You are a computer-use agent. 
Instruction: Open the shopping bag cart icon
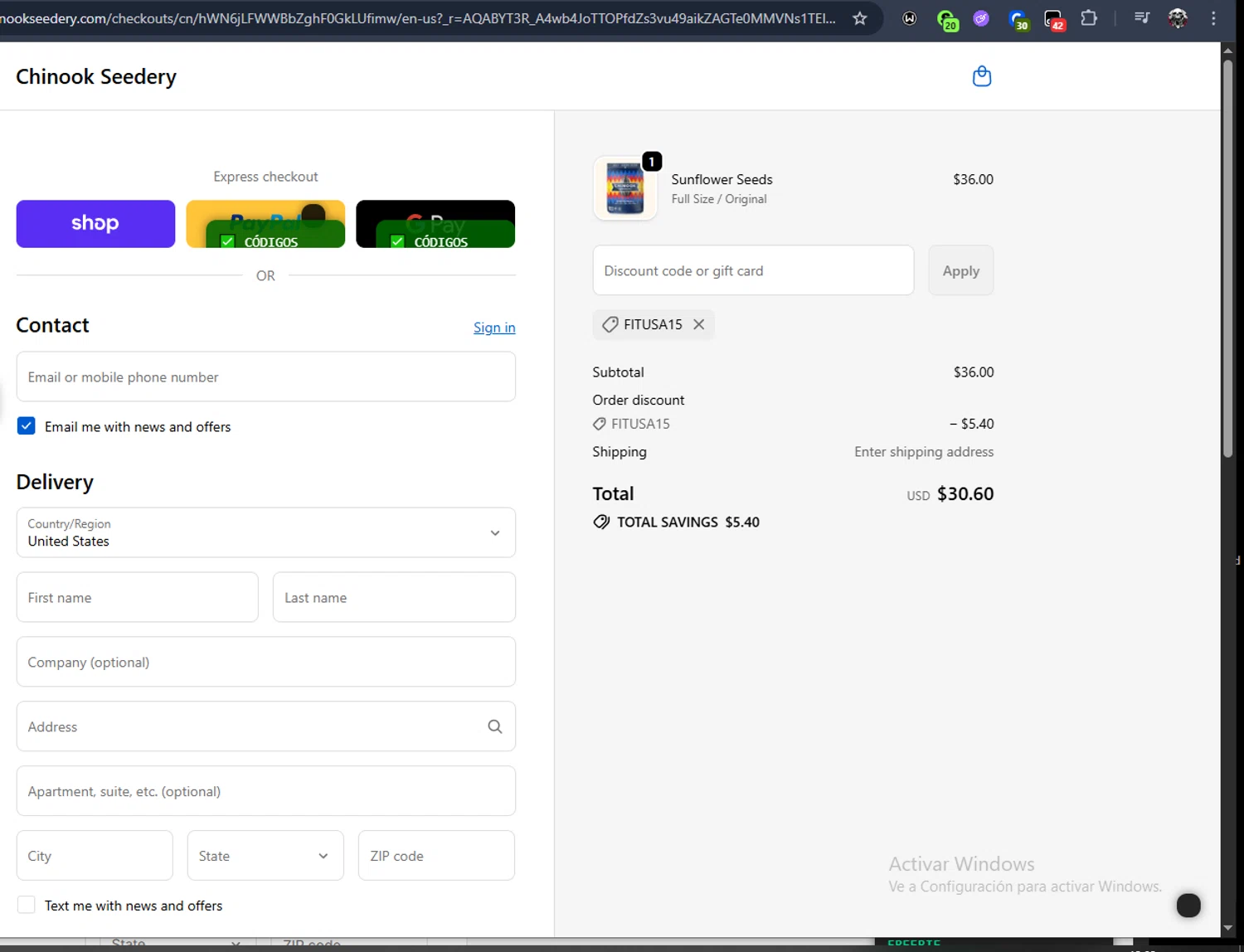click(x=982, y=76)
